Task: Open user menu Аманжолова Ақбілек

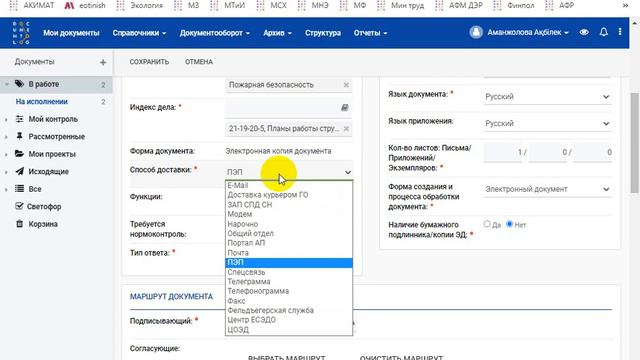Action: click(527, 32)
